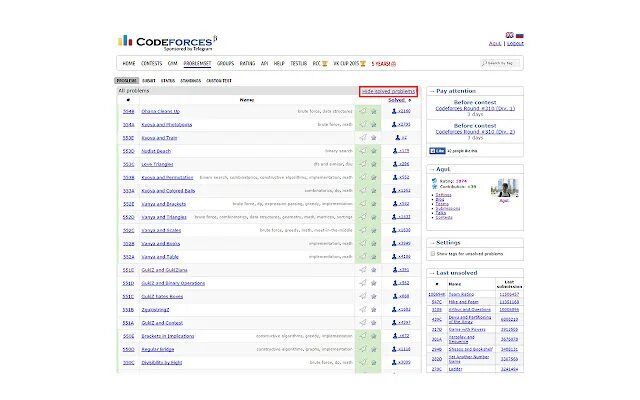This screenshot has height=400, width=640.
Task: Open the HELP menu item
Action: click(279, 63)
